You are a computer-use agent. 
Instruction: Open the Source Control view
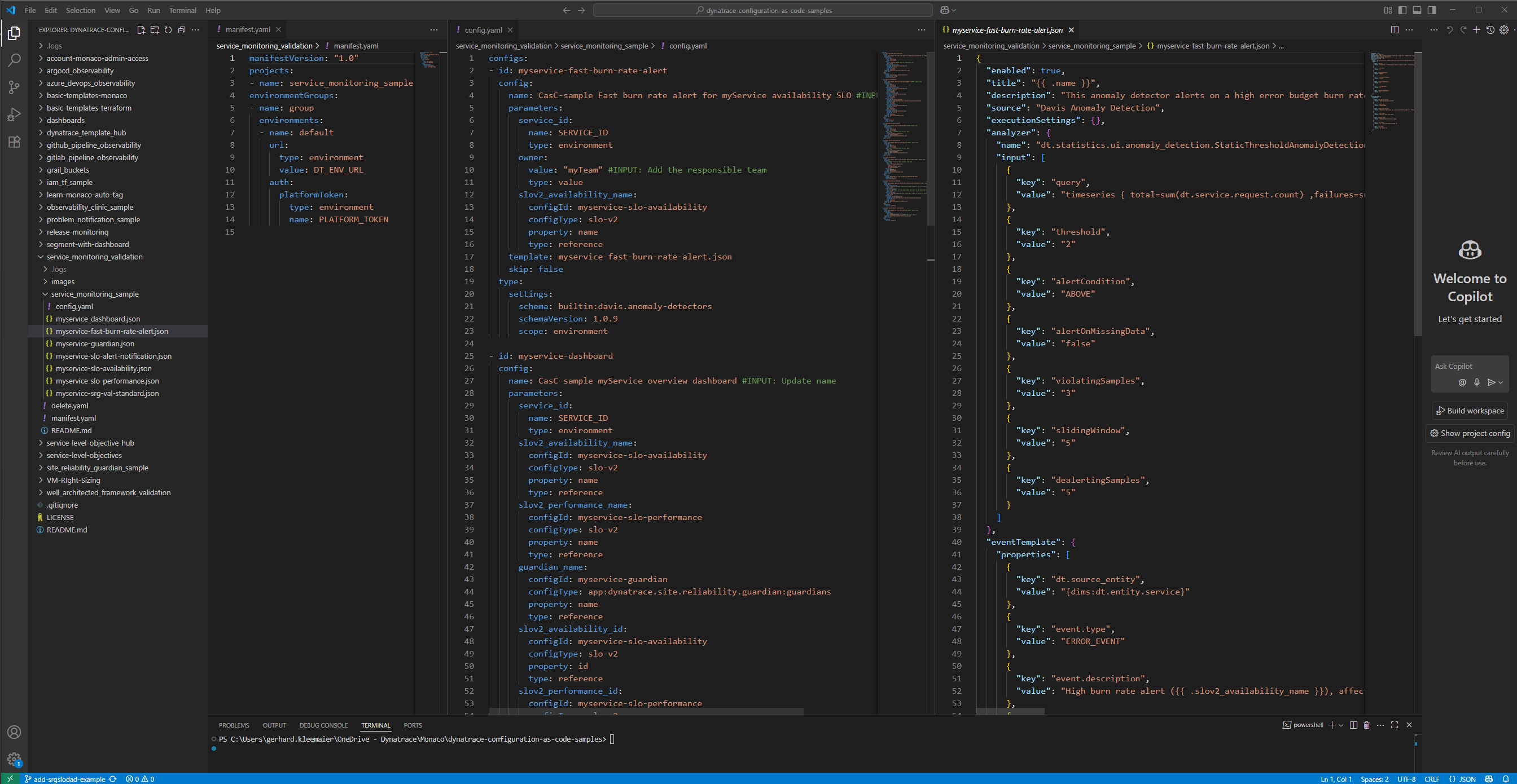pos(14,87)
